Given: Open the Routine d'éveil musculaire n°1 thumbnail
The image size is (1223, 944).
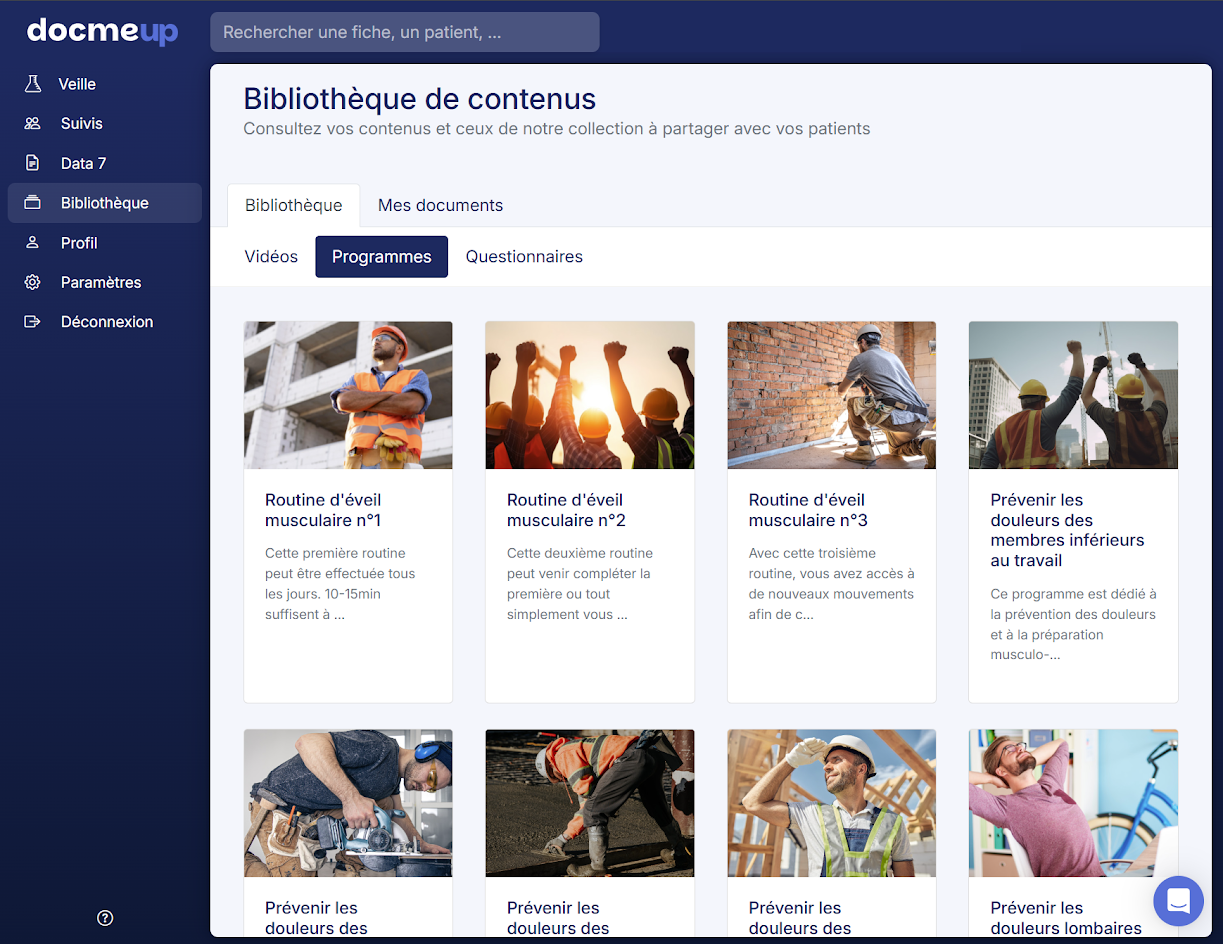Looking at the screenshot, I should [x=348, y=395].
